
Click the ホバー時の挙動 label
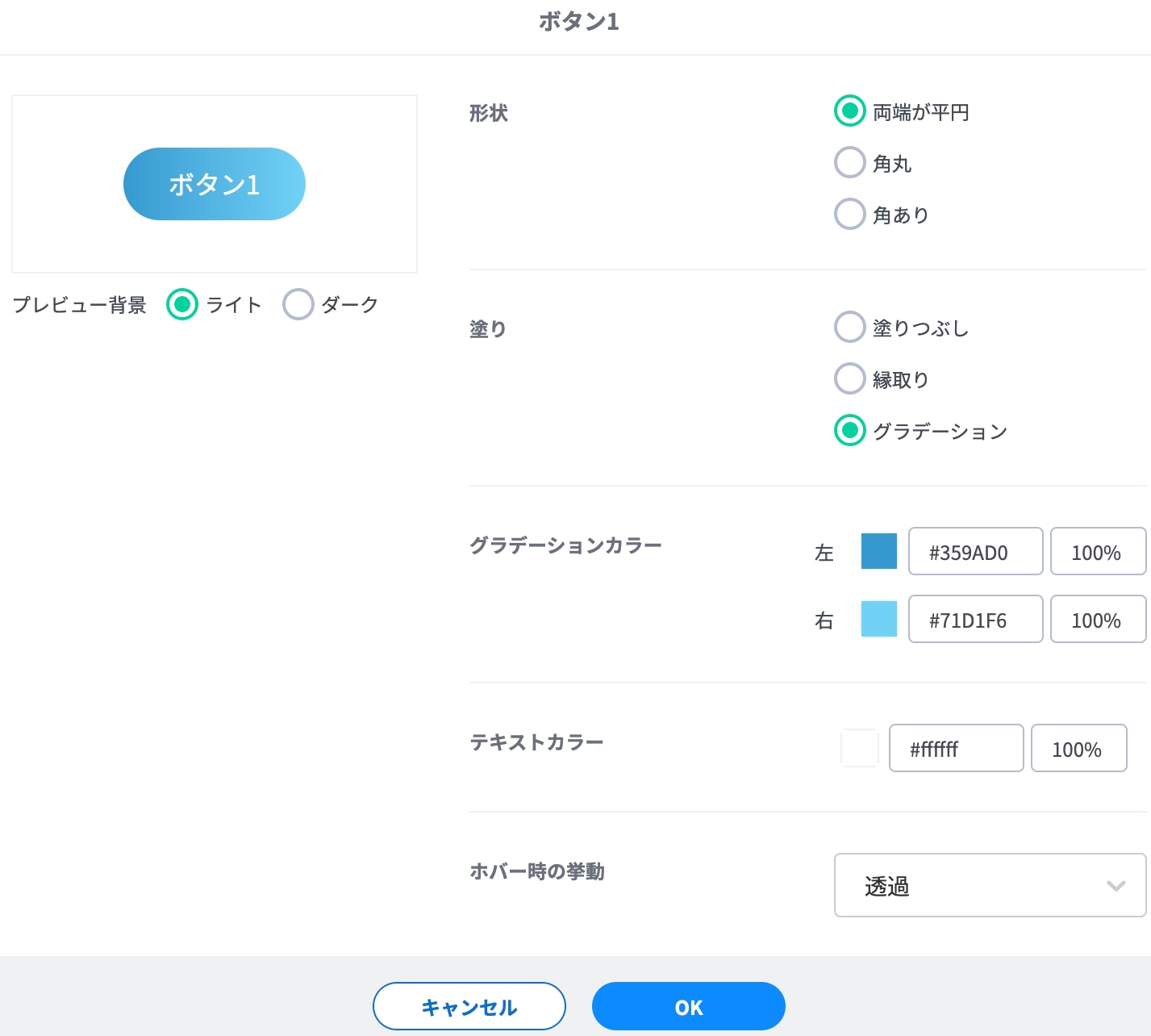537,871
